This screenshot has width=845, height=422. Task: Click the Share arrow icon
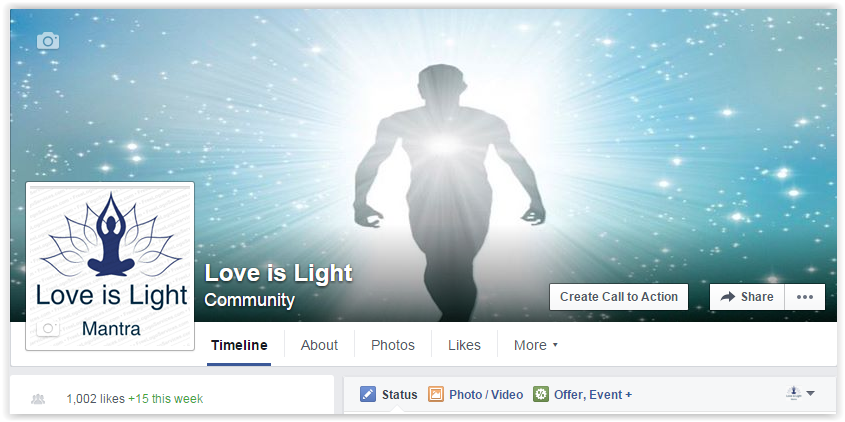point(728,297)
